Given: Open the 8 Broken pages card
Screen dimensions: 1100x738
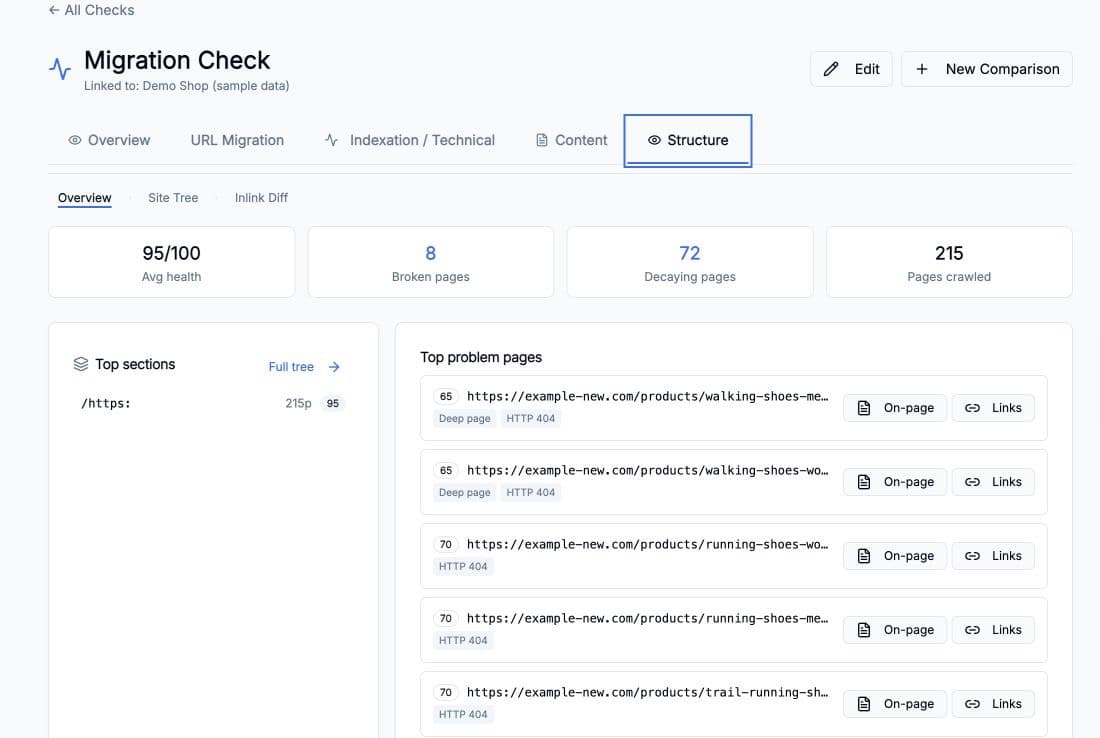Looking at the screenshot, I should click(x=431, y=262).
